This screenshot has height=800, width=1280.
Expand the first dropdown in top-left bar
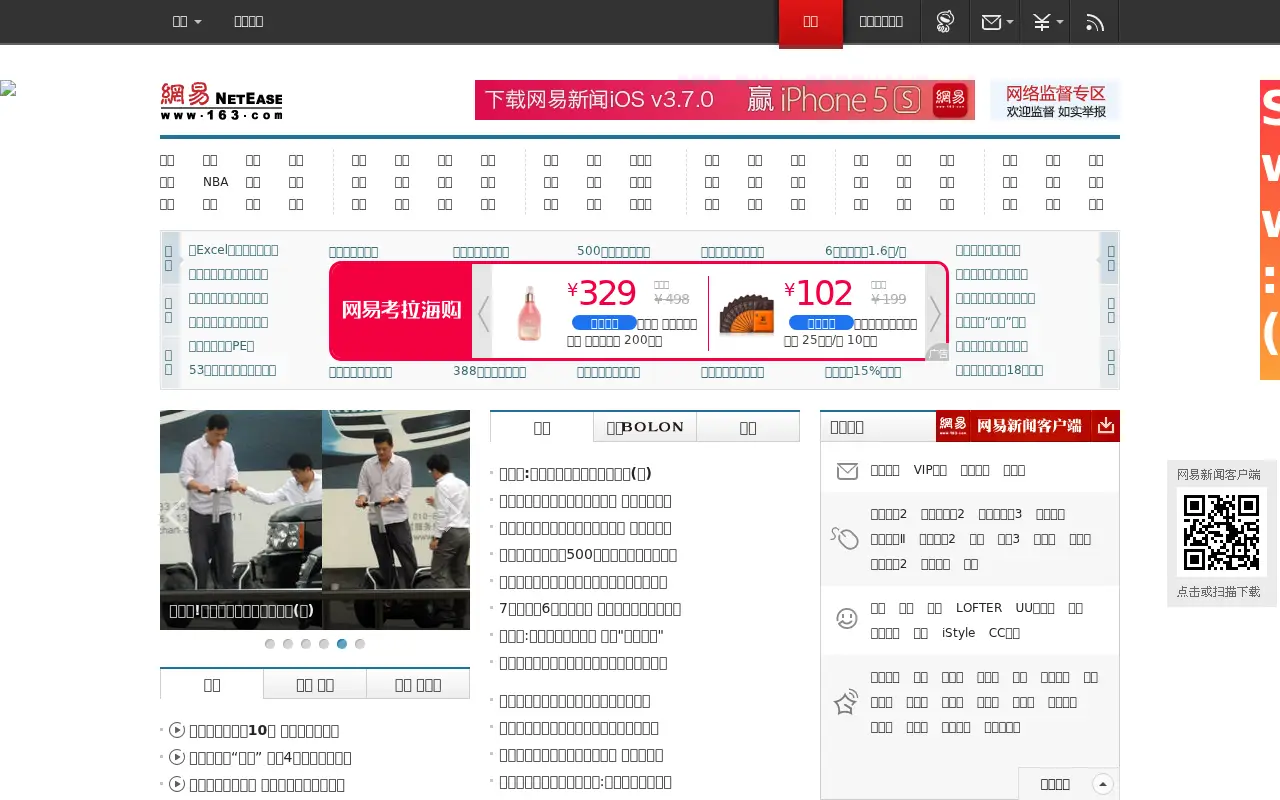click(187, 21)
